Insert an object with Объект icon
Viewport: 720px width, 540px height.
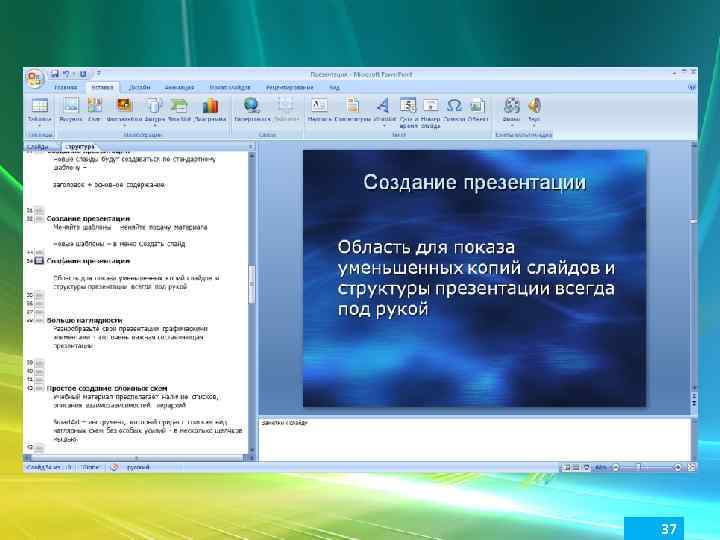click(478, 105)
